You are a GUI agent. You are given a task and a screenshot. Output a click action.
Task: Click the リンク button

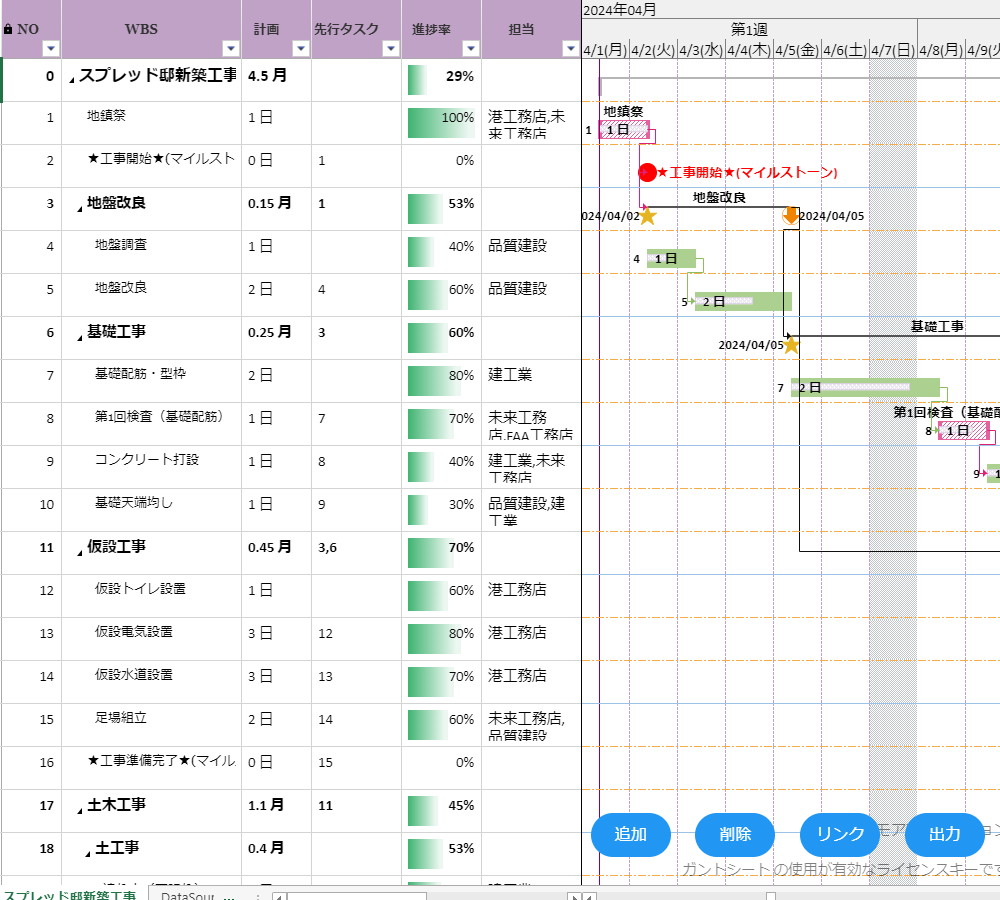click(840, 834)
